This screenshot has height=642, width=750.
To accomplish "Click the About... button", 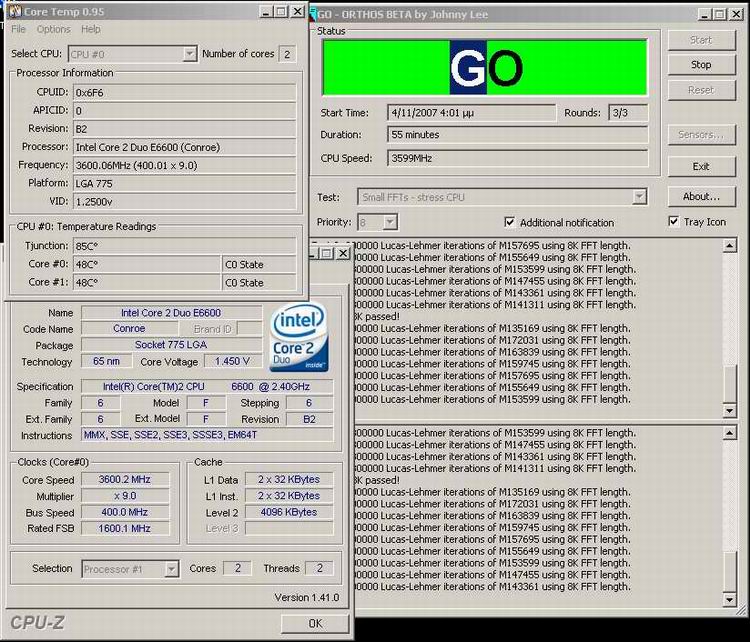I will click(701, 196).
